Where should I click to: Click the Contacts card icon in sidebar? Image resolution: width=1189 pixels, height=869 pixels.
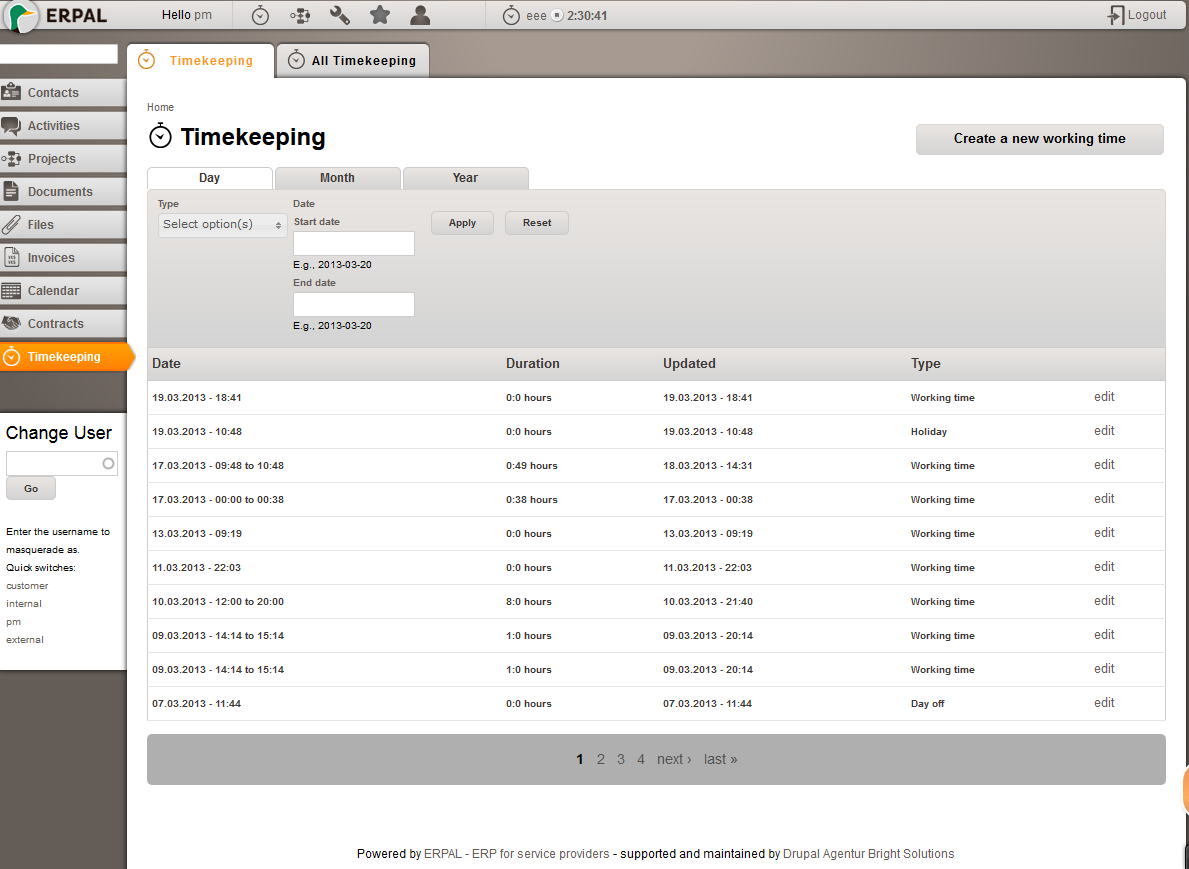(x=11, y=92)
